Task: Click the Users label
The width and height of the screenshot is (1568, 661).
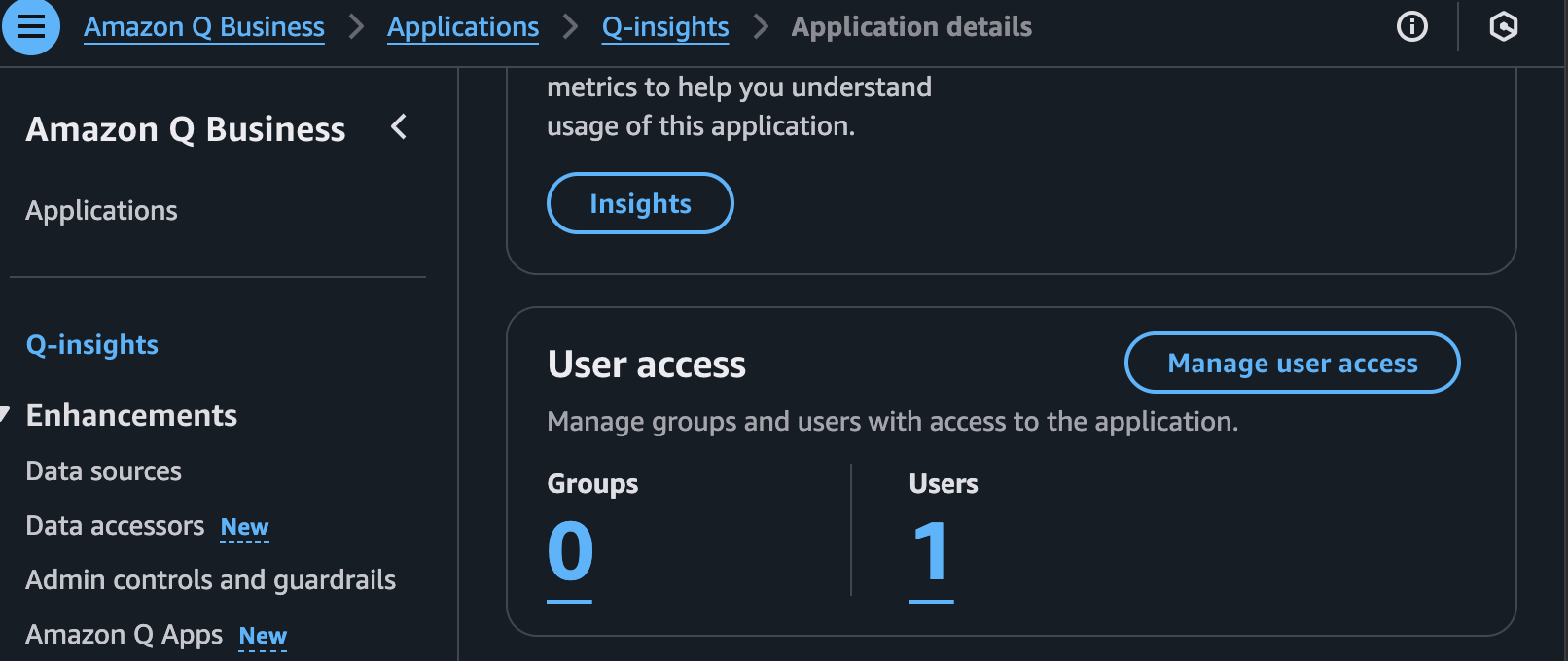Action: click(x=944, y=484)
